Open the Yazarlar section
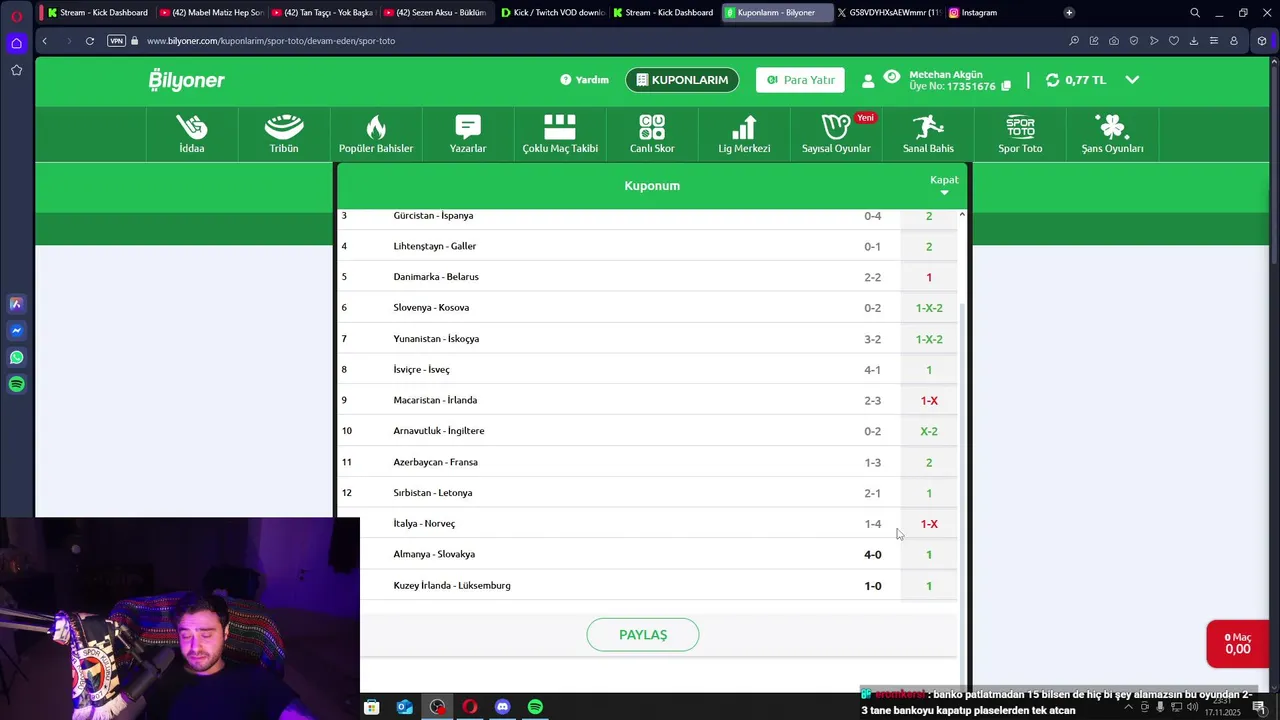The width and height of the screenshot is (1280, 720). pyautogui.click(x=468, y=134)
